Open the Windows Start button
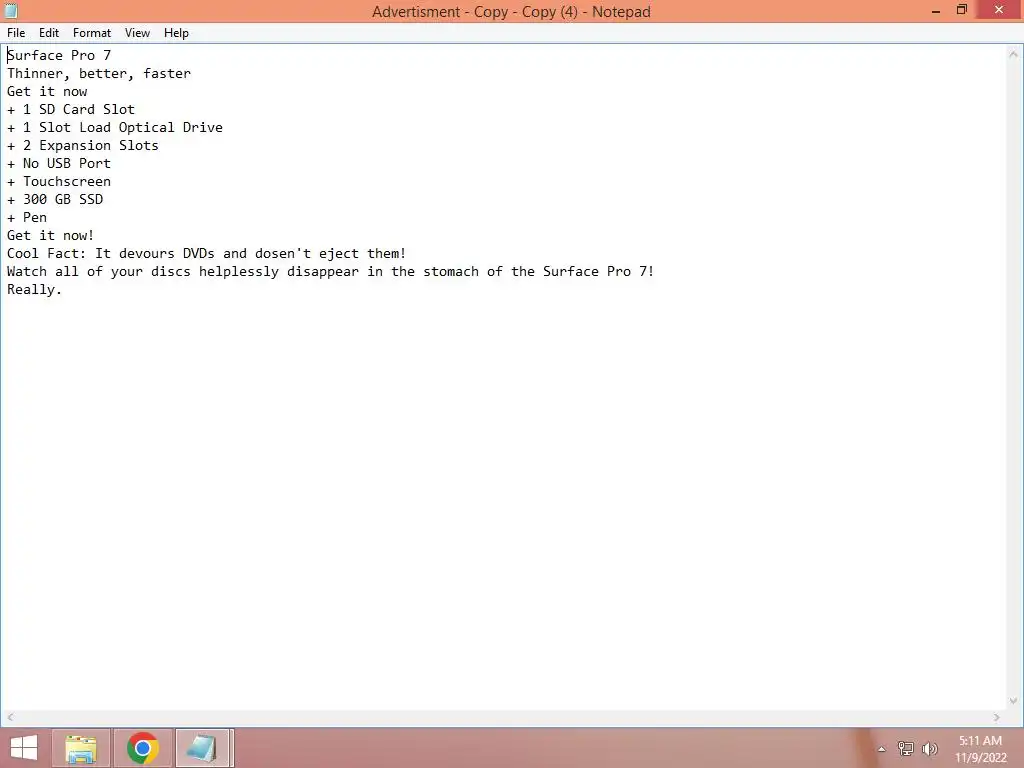The image size is (1024, 768). click(x=24, y=748)
